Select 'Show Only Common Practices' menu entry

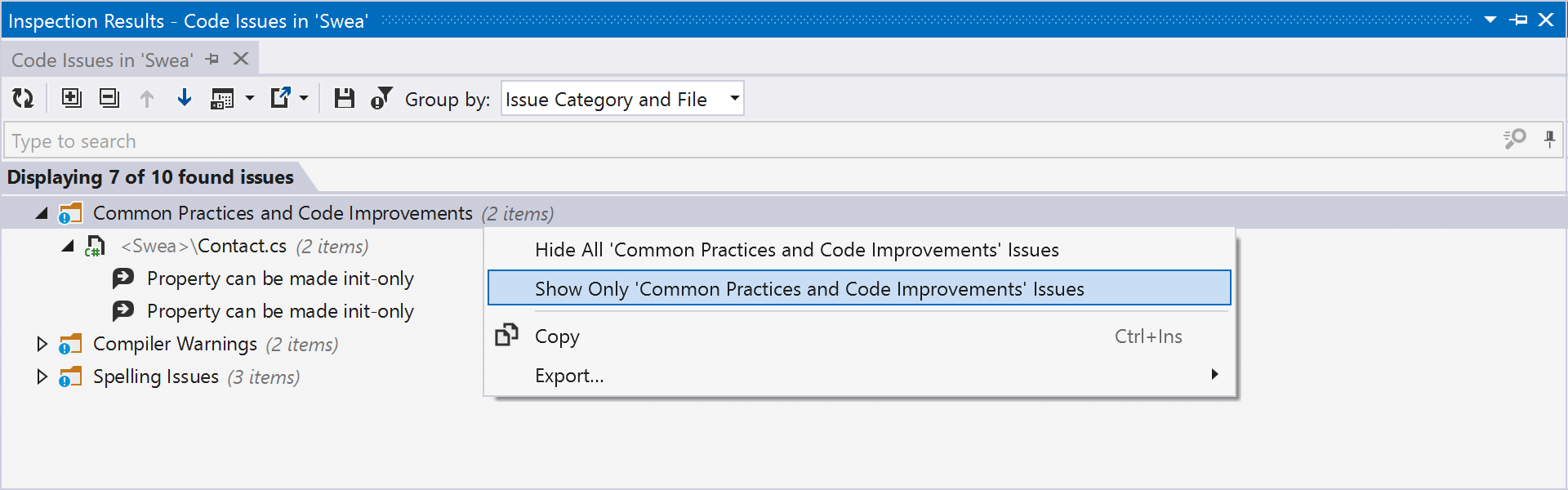pyautogui.click(x=808, y=287)
